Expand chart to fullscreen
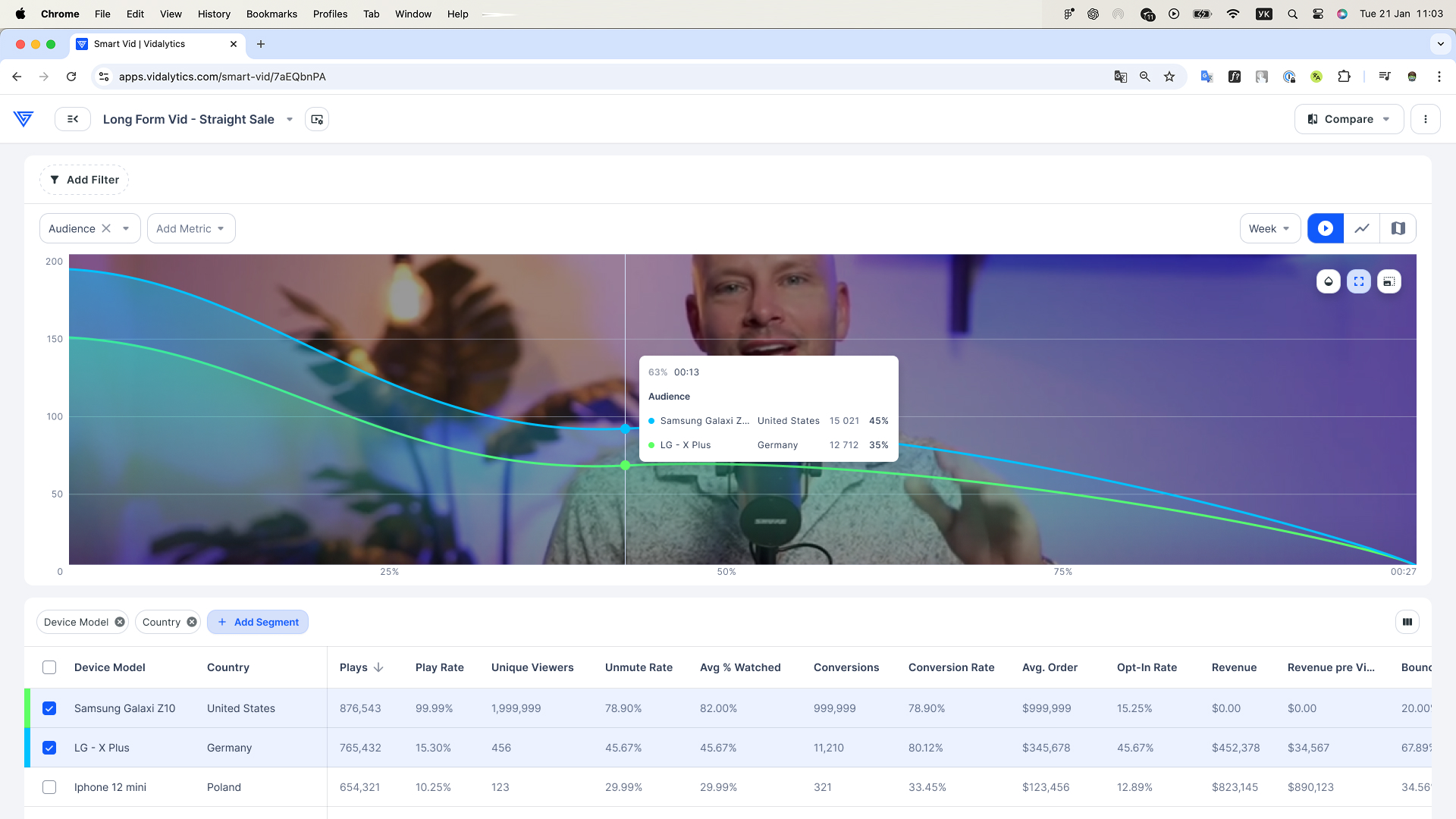 [x=1359, y=281]
